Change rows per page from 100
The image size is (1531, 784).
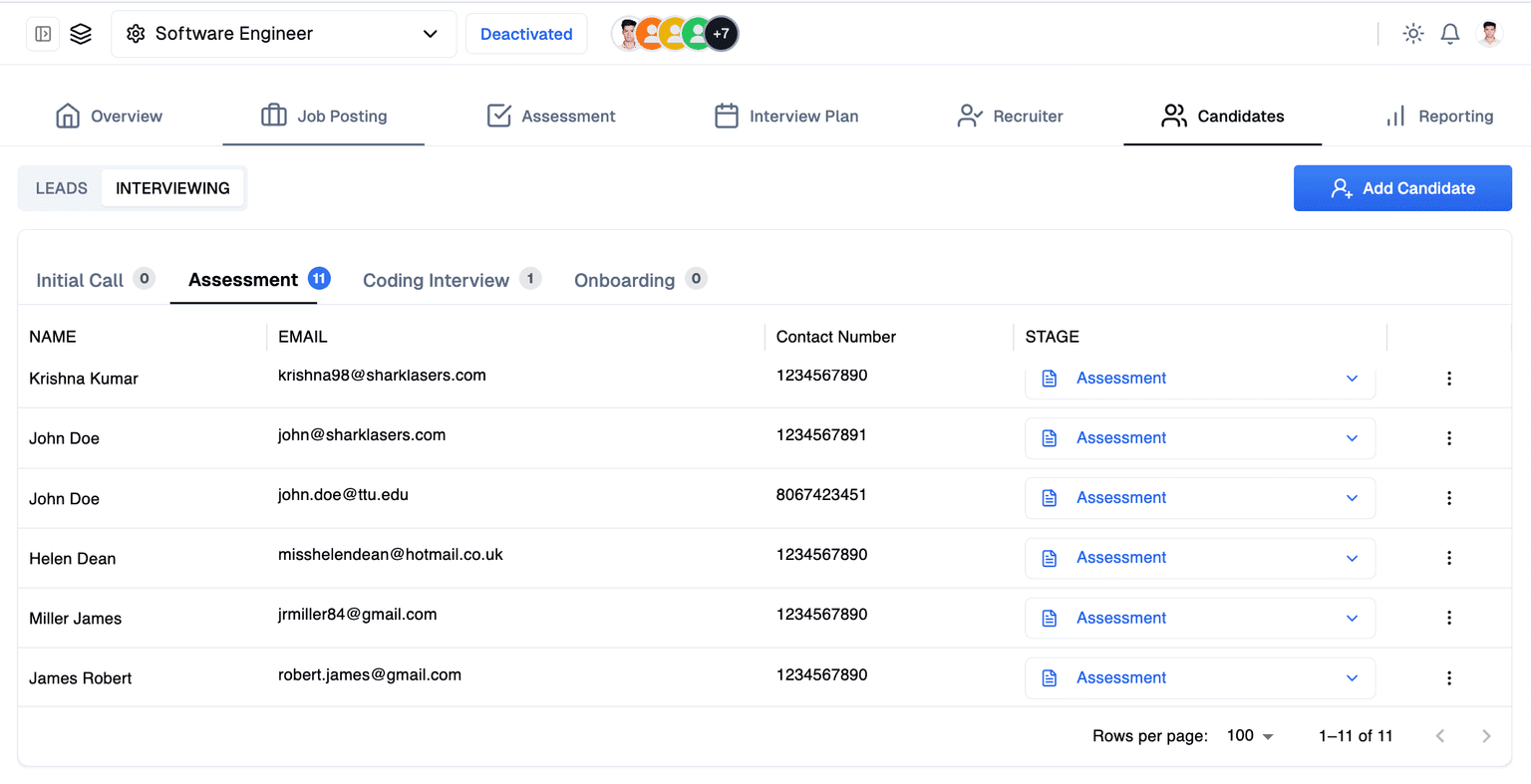tap(1250, 736)
